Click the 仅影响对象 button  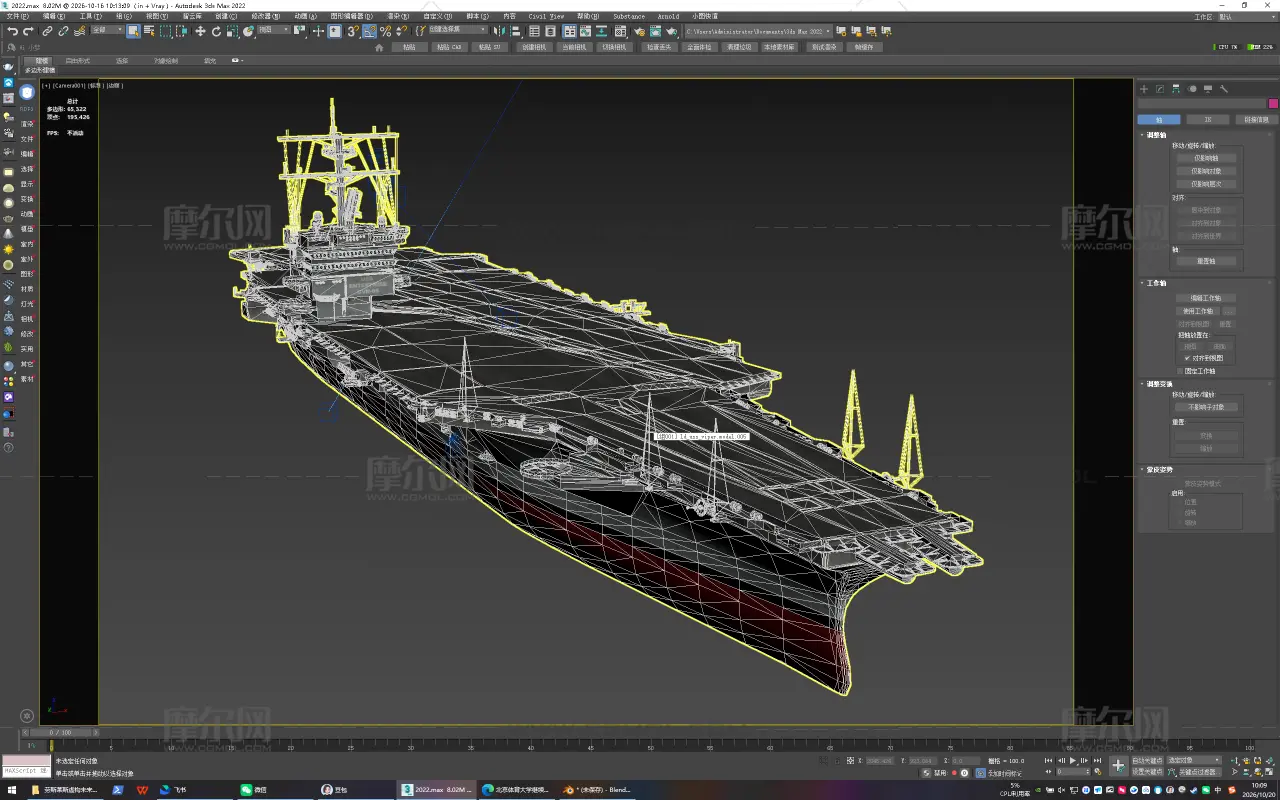pyautogui.click(x=1206, y=171)
